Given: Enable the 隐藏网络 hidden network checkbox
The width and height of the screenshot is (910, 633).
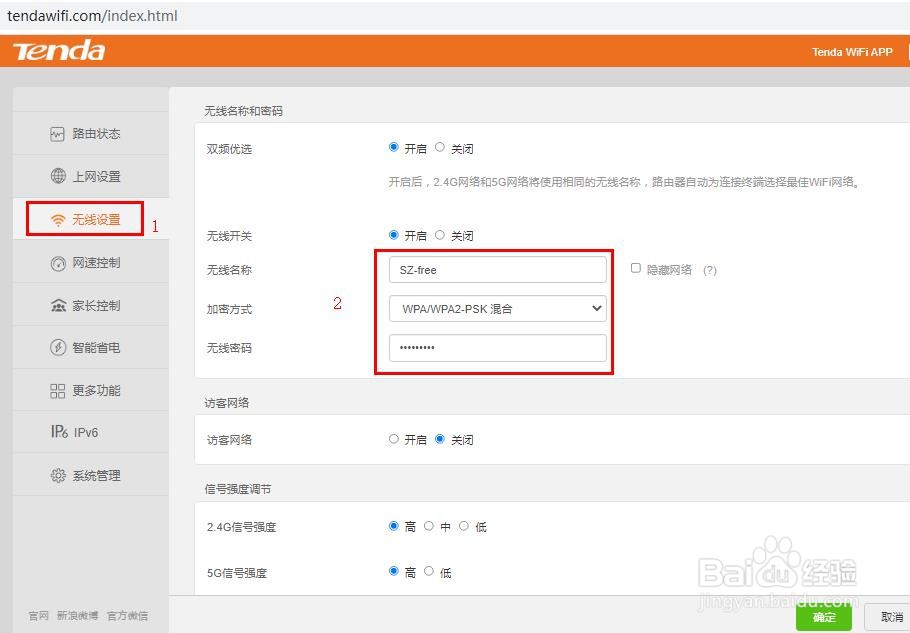Looking at the screenshot, I should (636, 267).
